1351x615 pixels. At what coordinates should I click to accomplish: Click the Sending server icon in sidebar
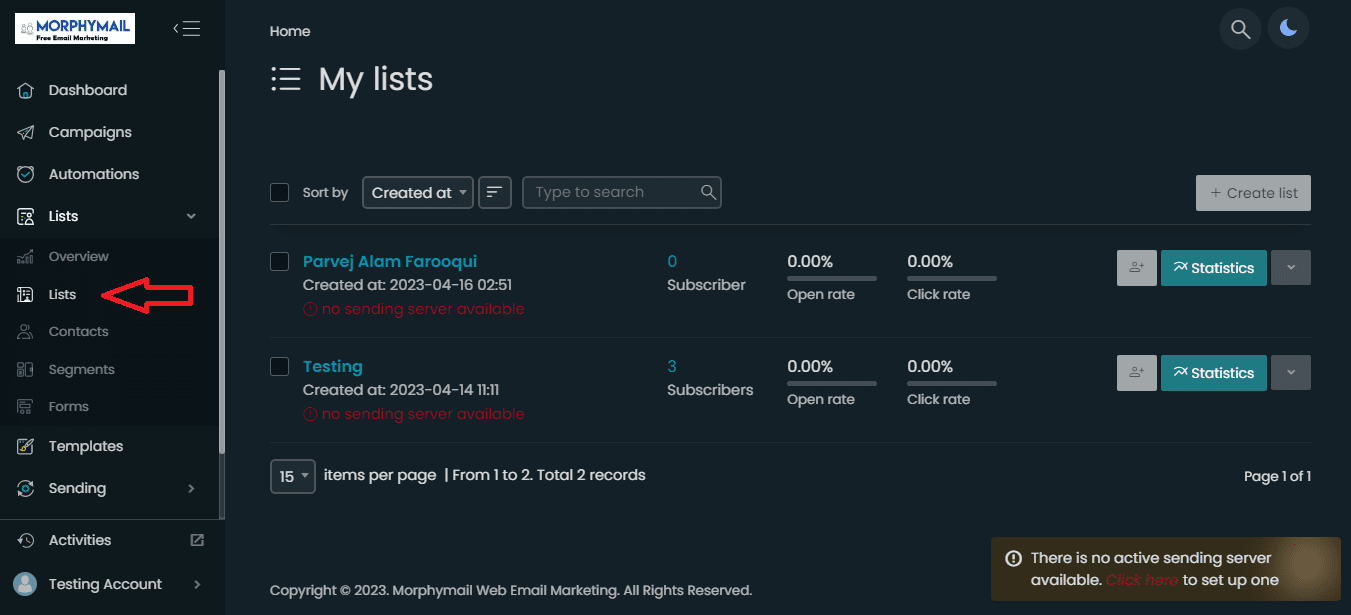pyautogui.click(x=27, y=488)
